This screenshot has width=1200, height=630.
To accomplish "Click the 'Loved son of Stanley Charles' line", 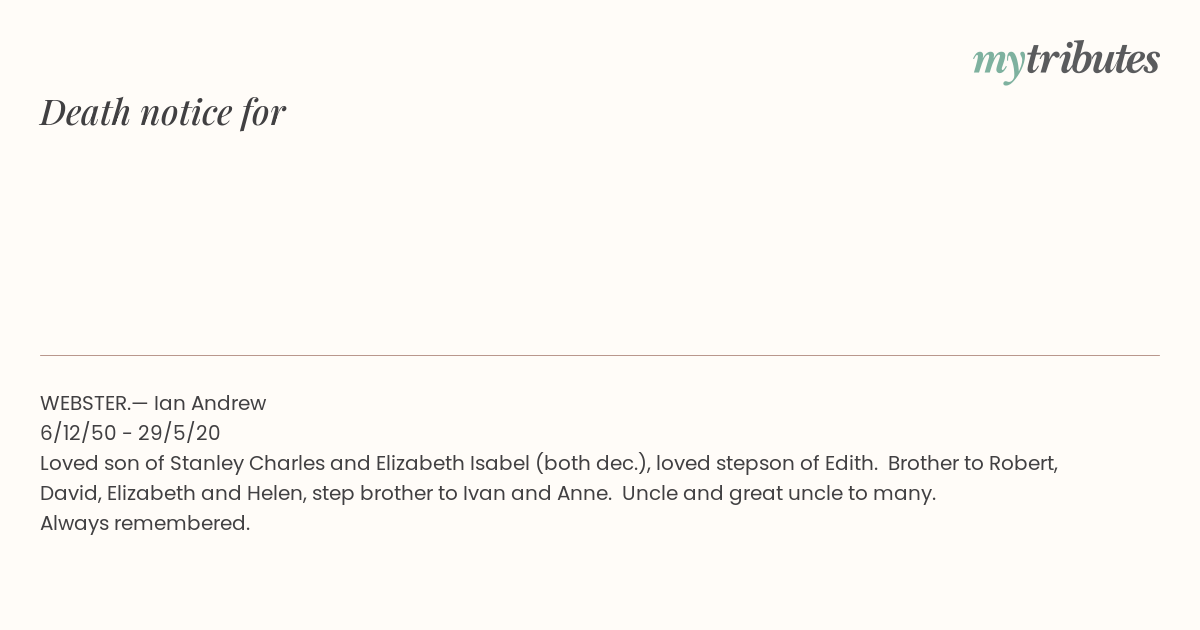I will pyautogui.click(x=549, y=463).
